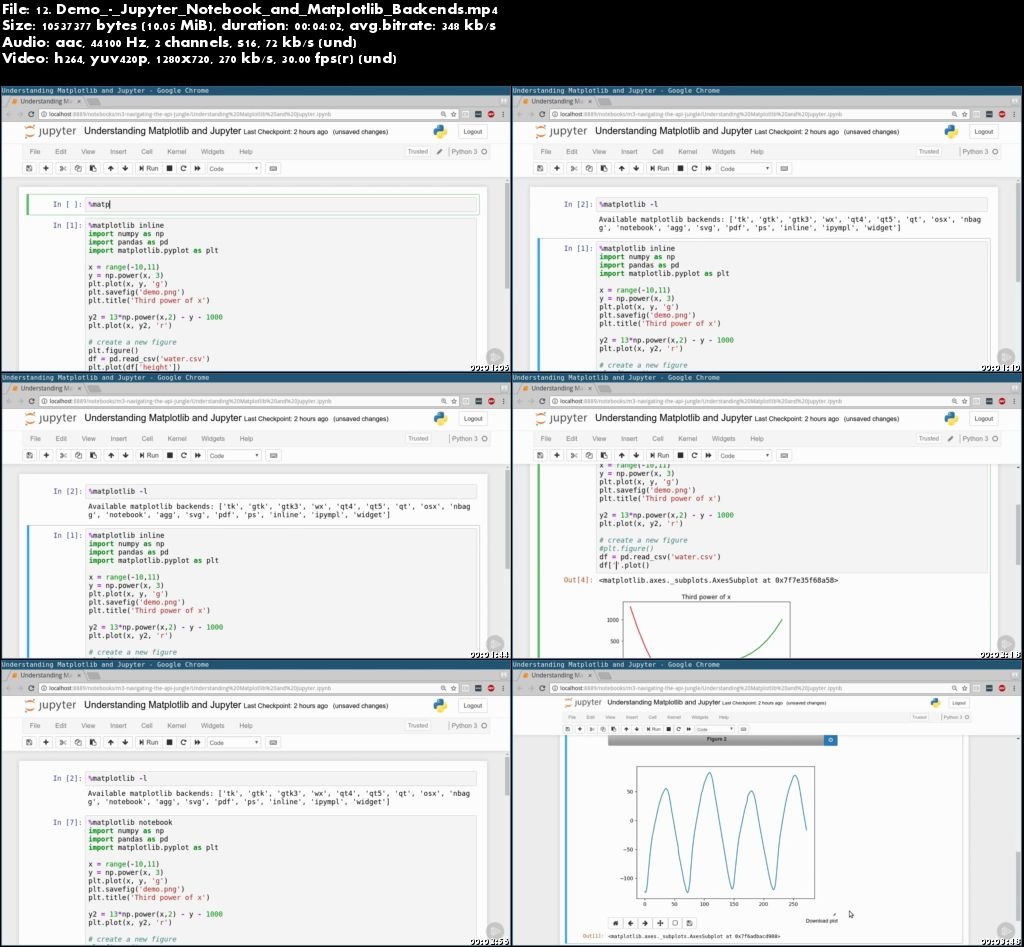
Task: Toggle the Zoom rectangle tool in Figure 2 toolbar
Action: tap(675, 922)
